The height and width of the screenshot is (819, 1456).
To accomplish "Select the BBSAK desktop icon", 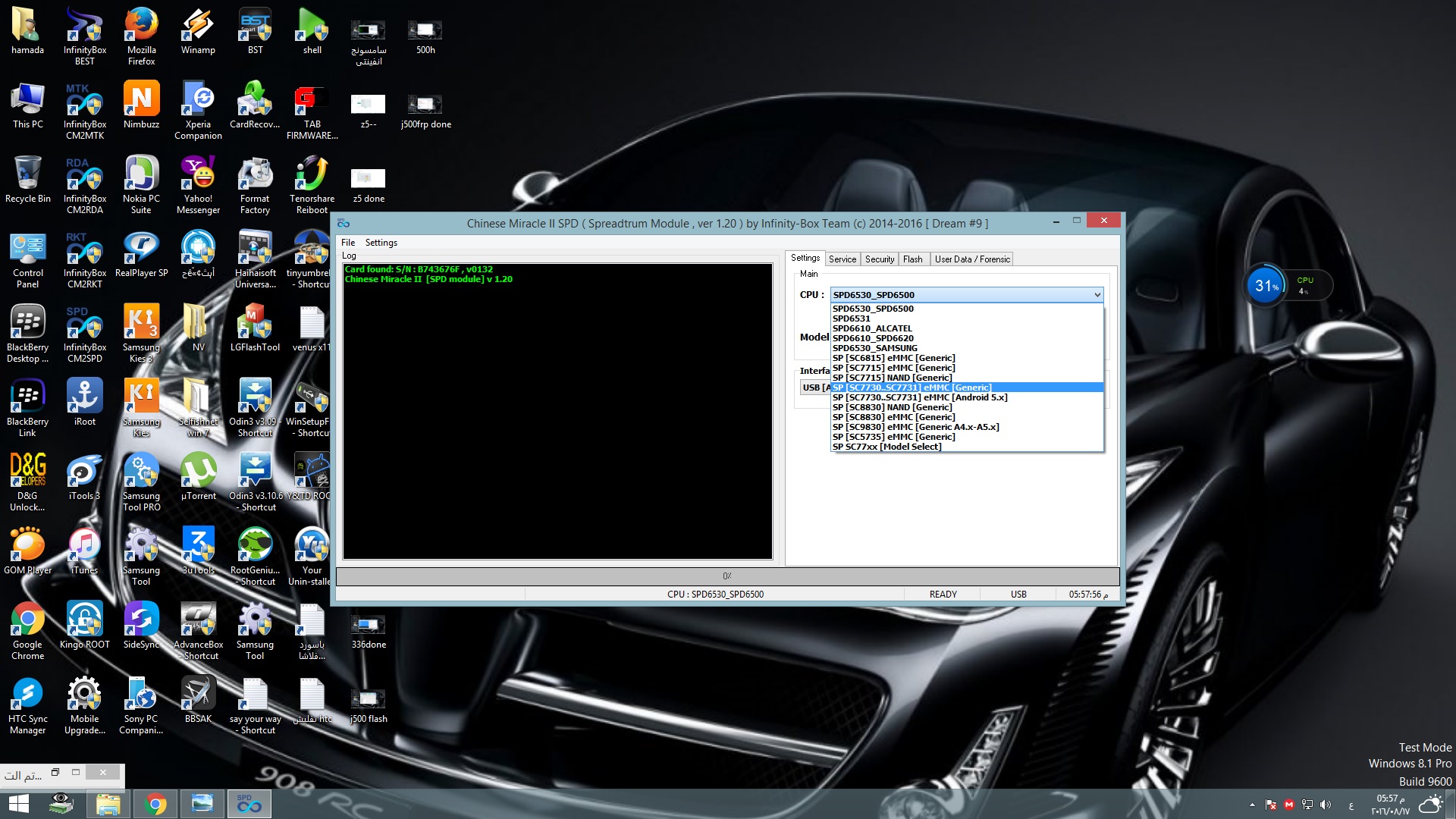I will click(198, 699).
